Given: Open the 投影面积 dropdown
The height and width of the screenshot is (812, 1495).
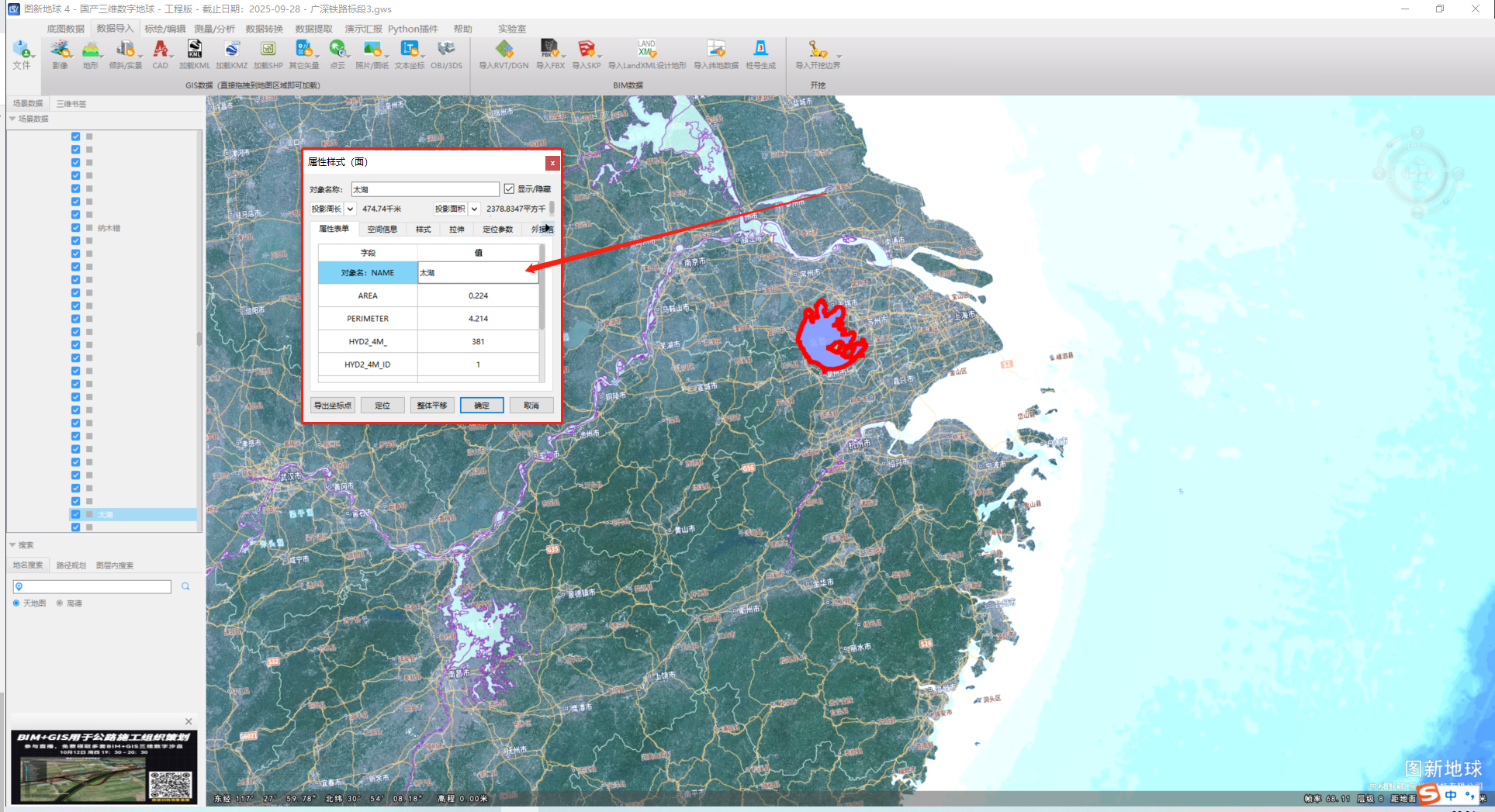Looking at the screenshot, I should [x=474, y=209].
